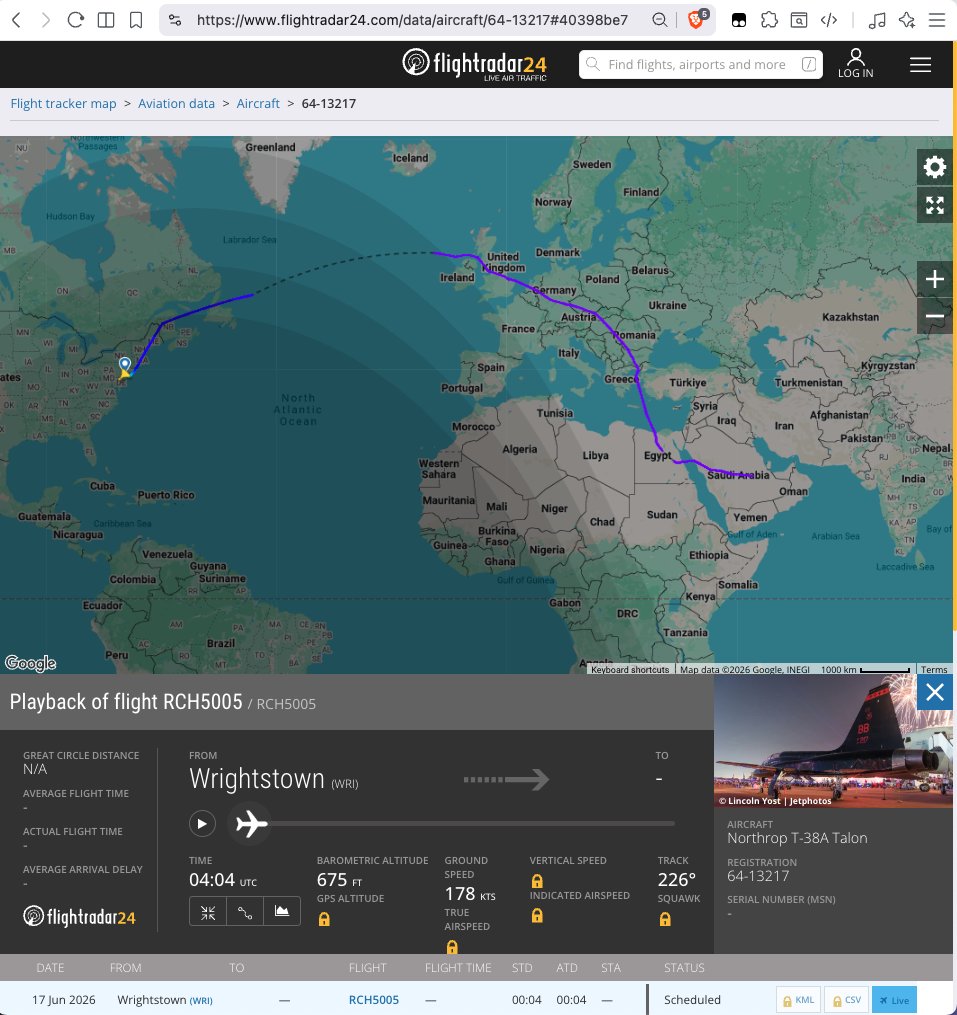Click the STATUS column header

click(x=684, y=968)
